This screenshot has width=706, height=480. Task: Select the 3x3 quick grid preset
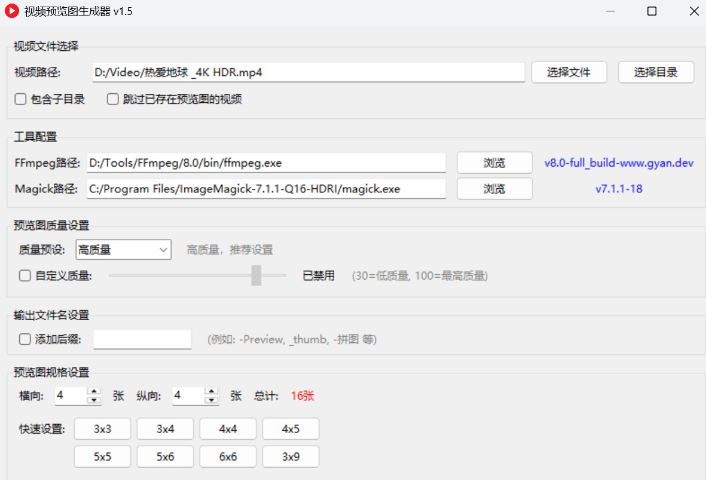point(102,429)
